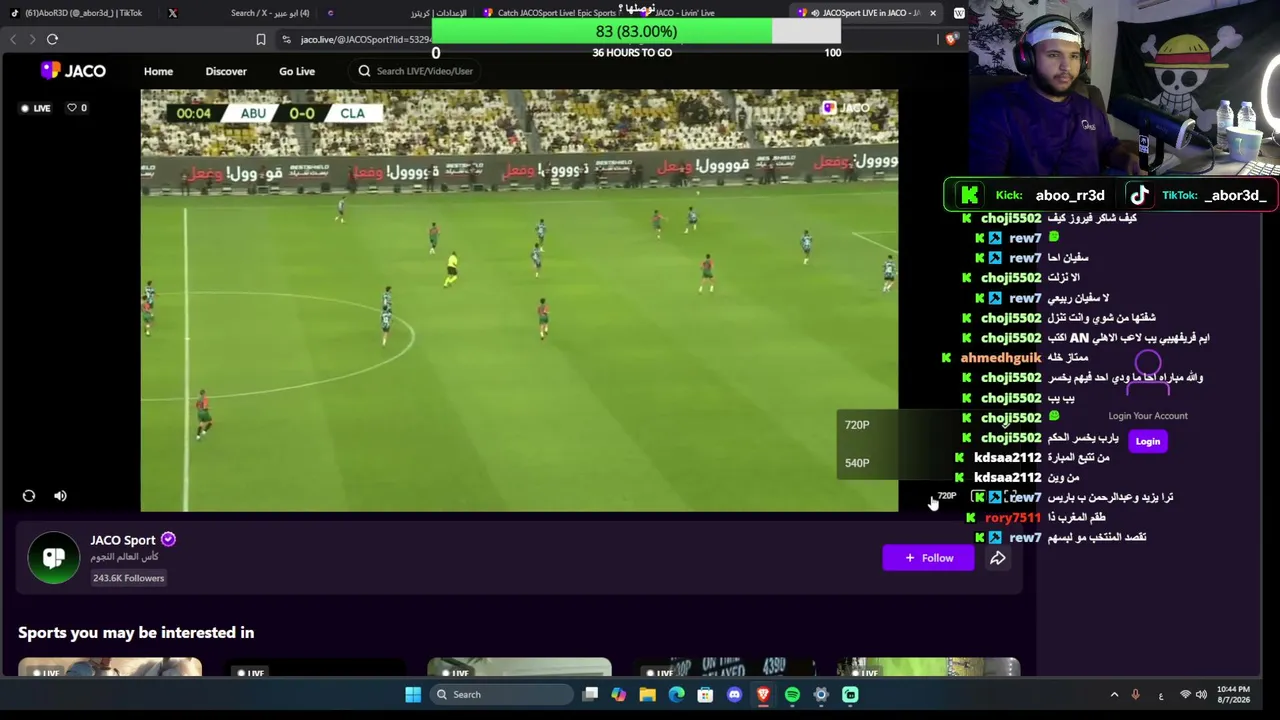The image size is (1280, 720).
Task: Open the Brave browser taskbar icon
Action: [763, 695]
